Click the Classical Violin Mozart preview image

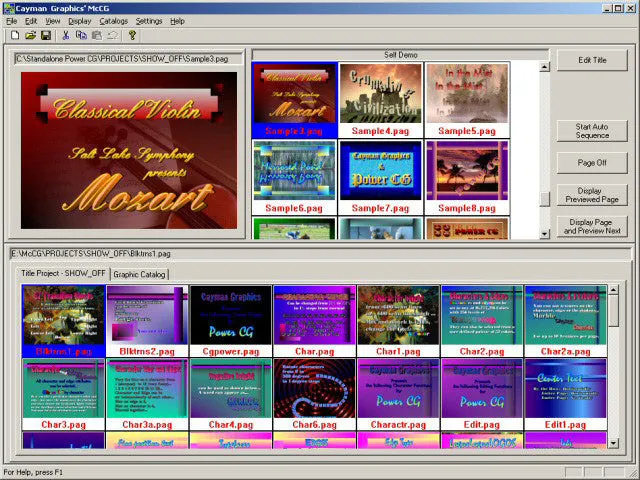[129, 150]
